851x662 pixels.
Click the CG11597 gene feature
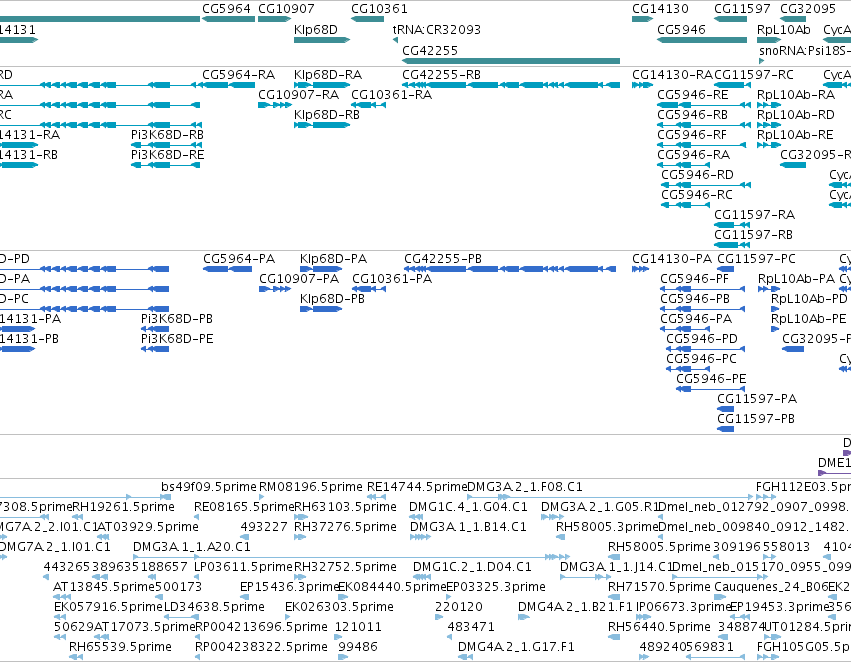point(731,20)
